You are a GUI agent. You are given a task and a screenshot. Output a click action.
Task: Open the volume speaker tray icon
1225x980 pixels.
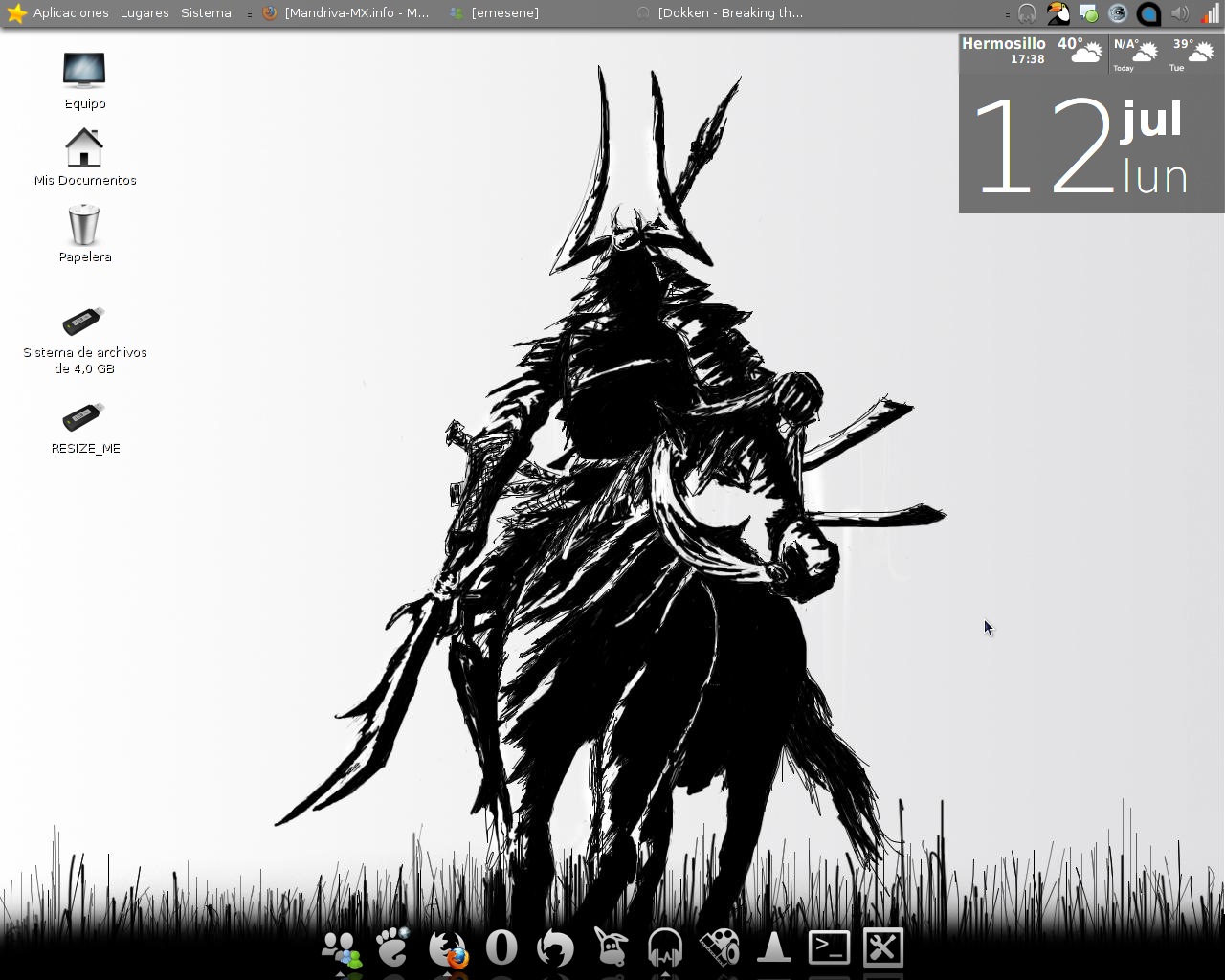(x=1180, y=13)
